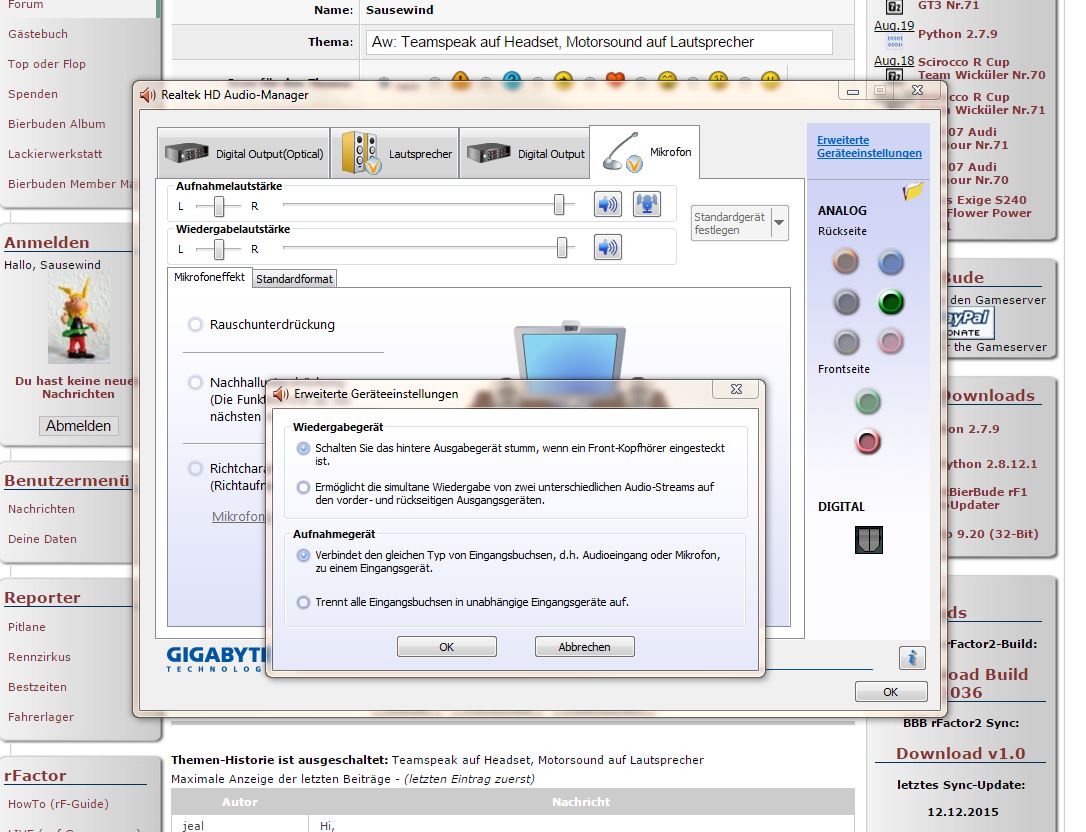This screenshot has height=832, width=1086.
Task: Open the Digital Output(Optical) tab
Action: (244, 154)
